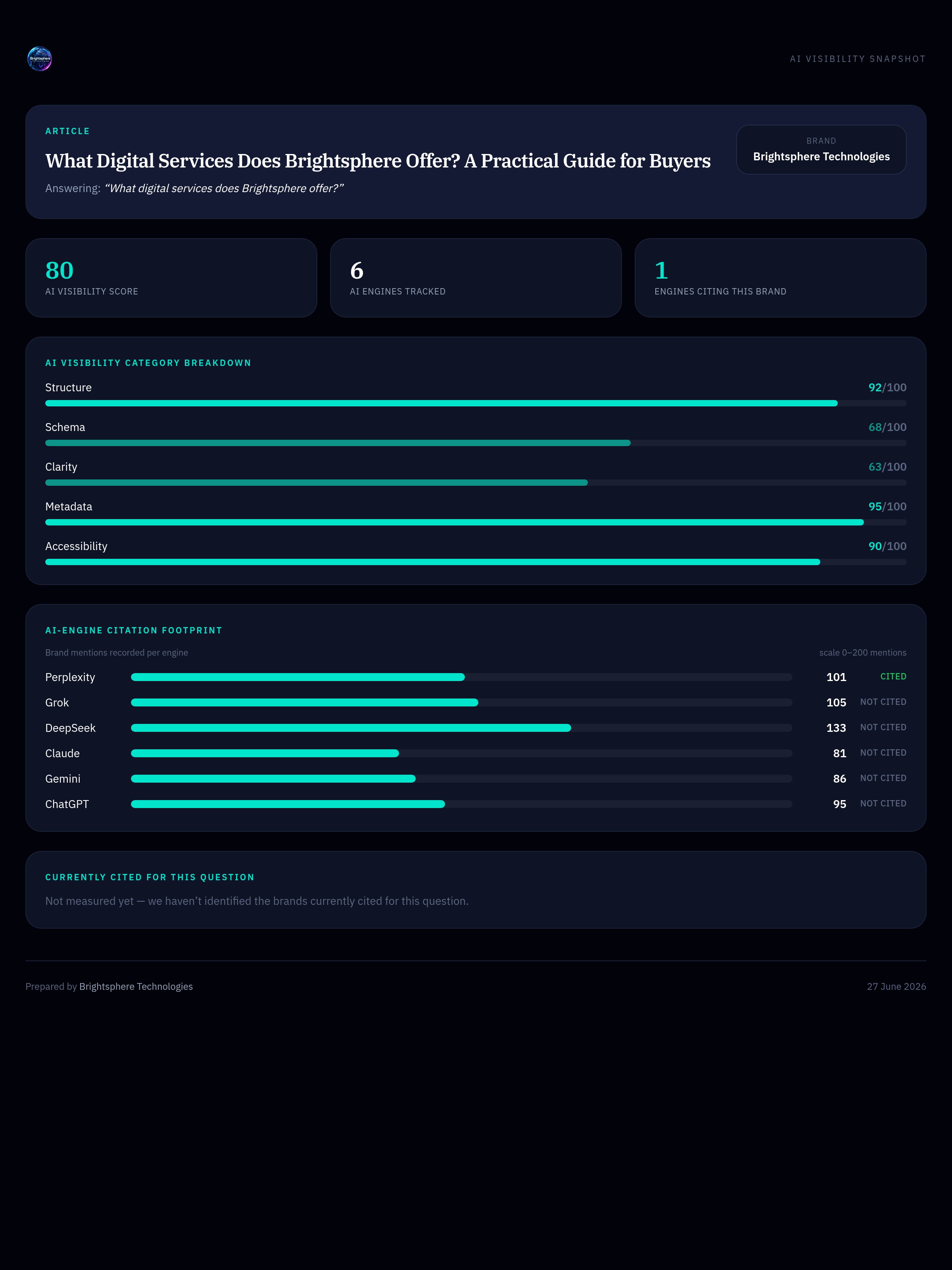Click Gemini's mention count 86

839,779
